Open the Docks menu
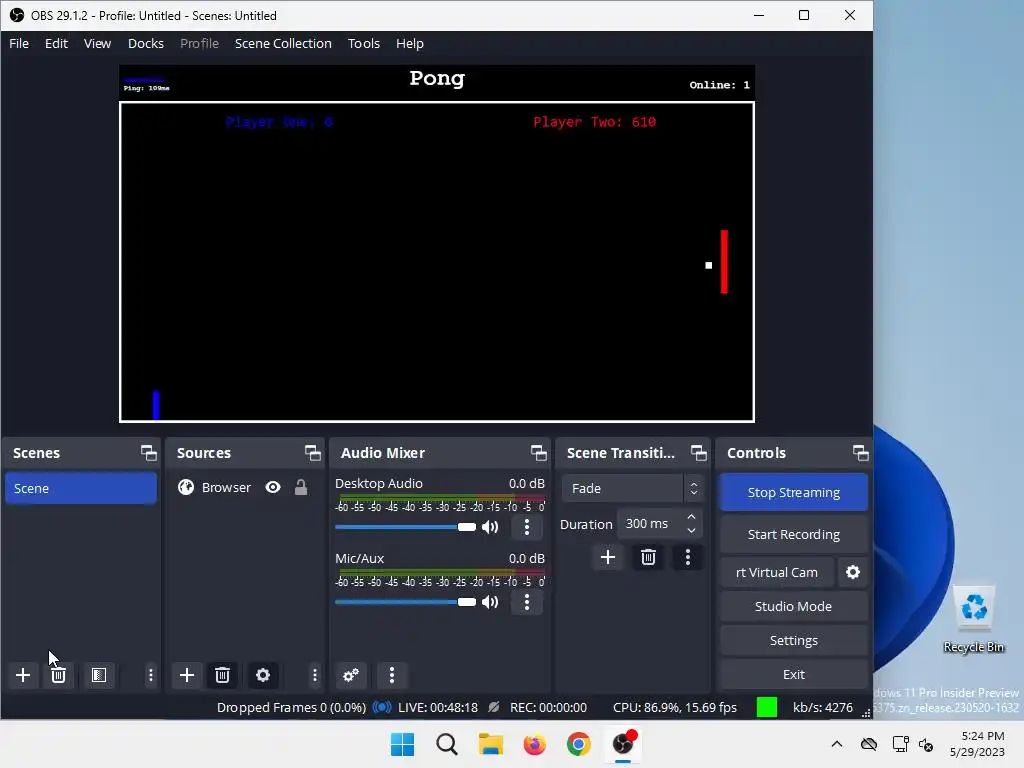 (146, 43)
